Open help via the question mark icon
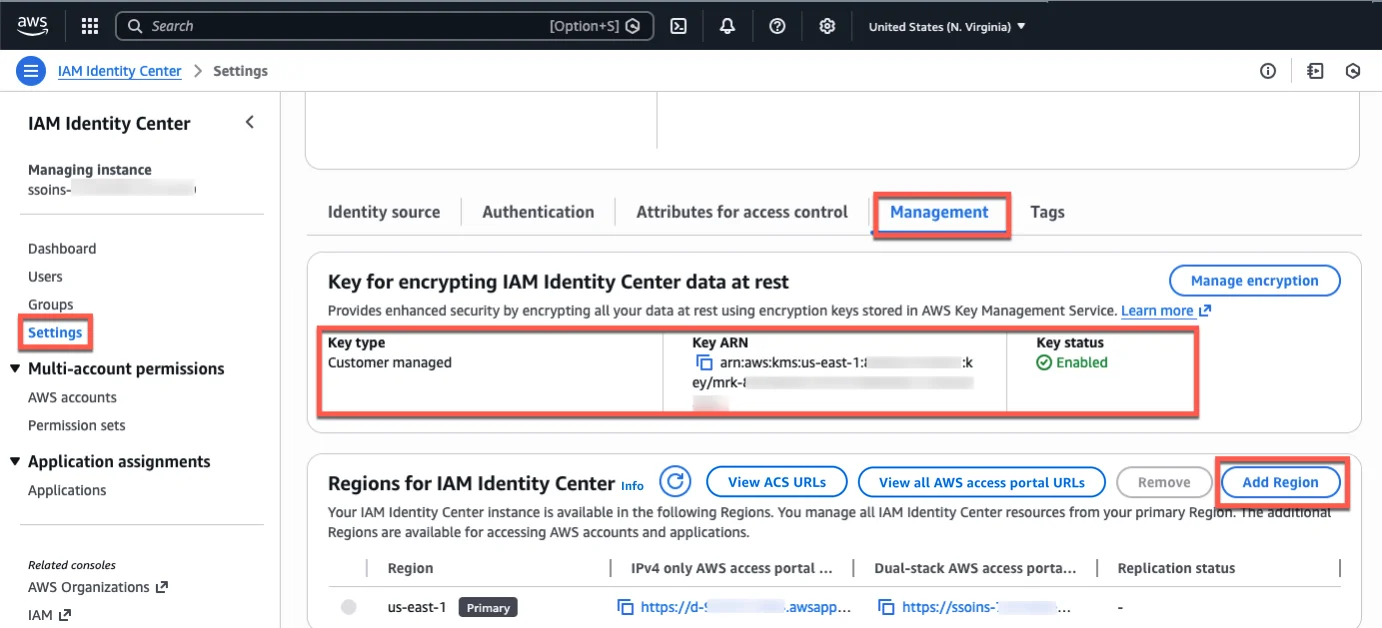This screenshot has width=1382, height=628. pyautogui.click(x=777, y=25)
